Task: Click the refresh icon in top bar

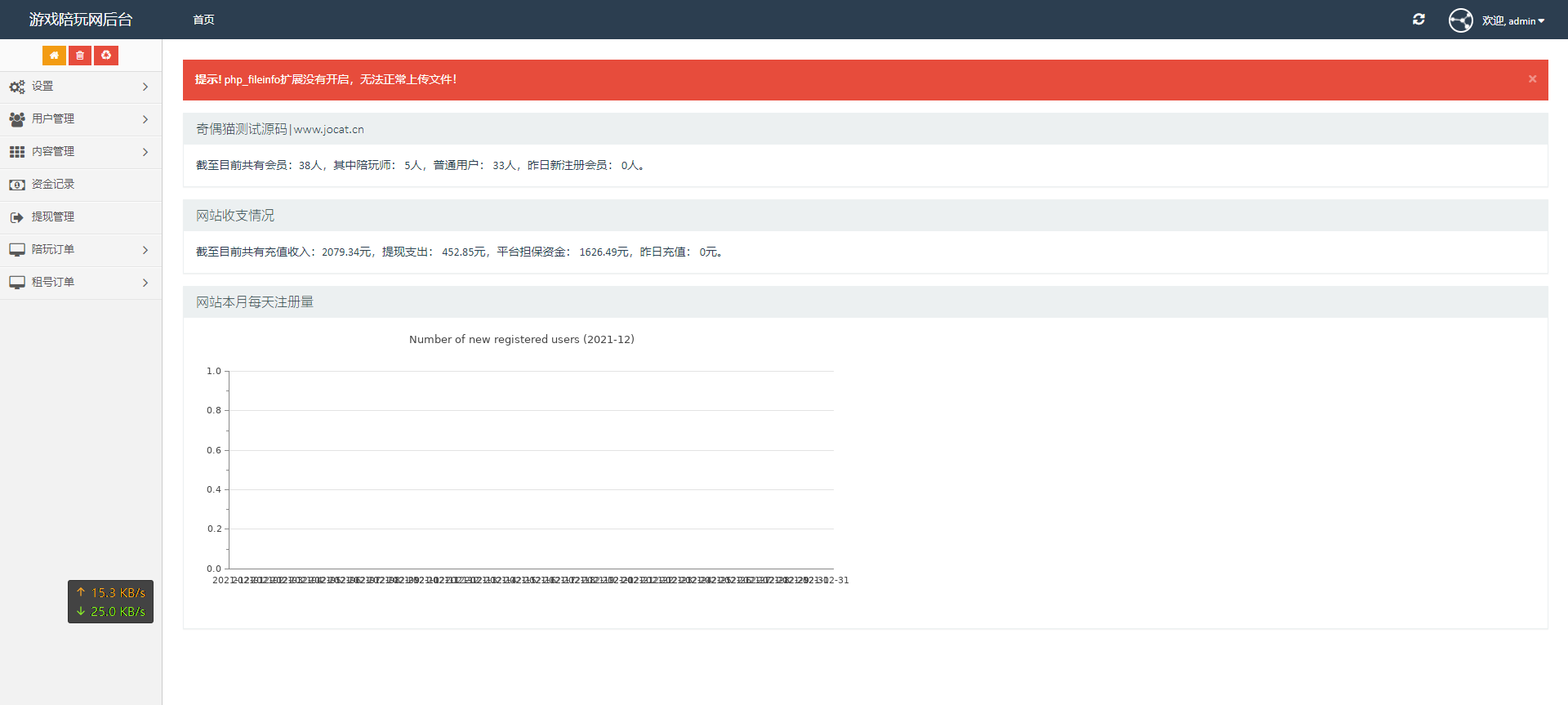Action: (x=1419, y=20)
